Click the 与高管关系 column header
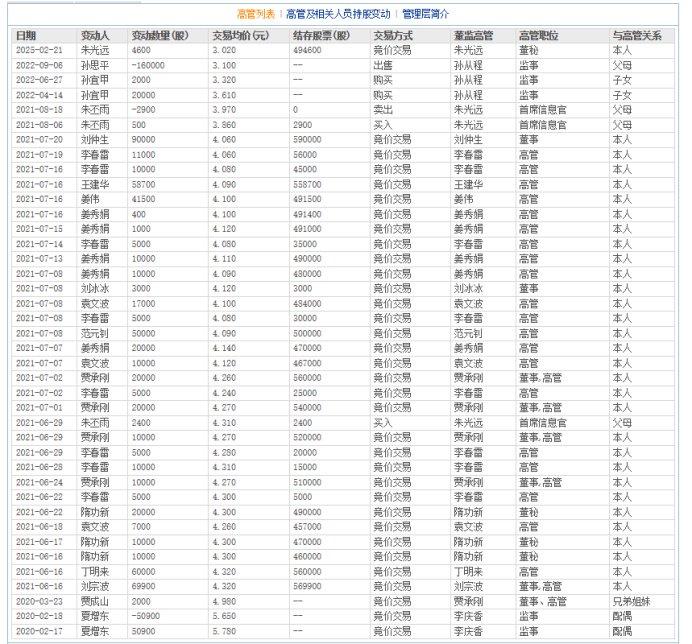The height and width of the screenshot is (644, 692). pos(637,35)
